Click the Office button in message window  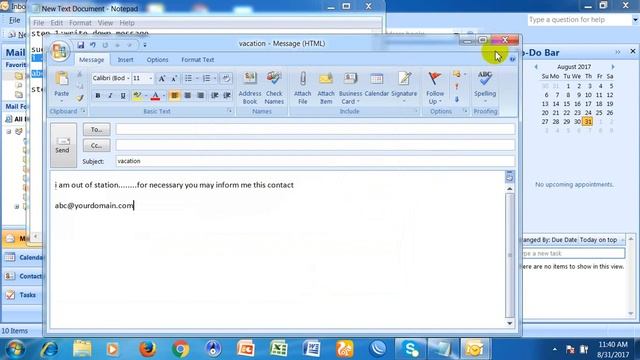[60, 51]
